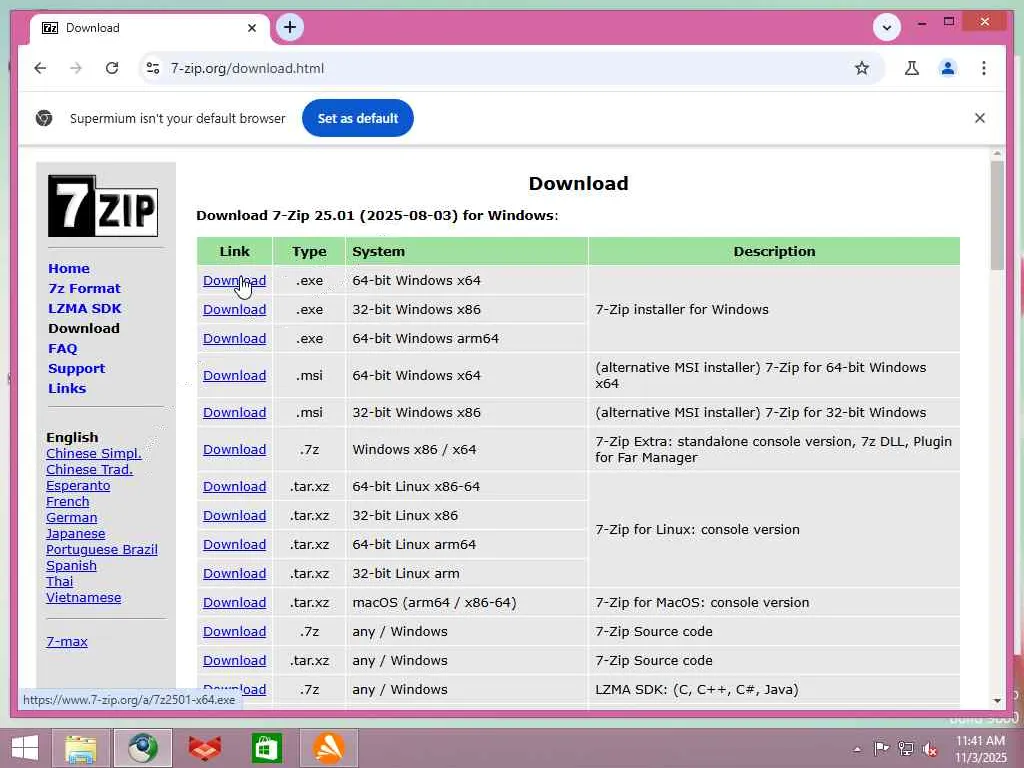Switch language to Thai
Image resolution: width=1024 pixels, height=768 pixels.
click(x=59, y=581)
